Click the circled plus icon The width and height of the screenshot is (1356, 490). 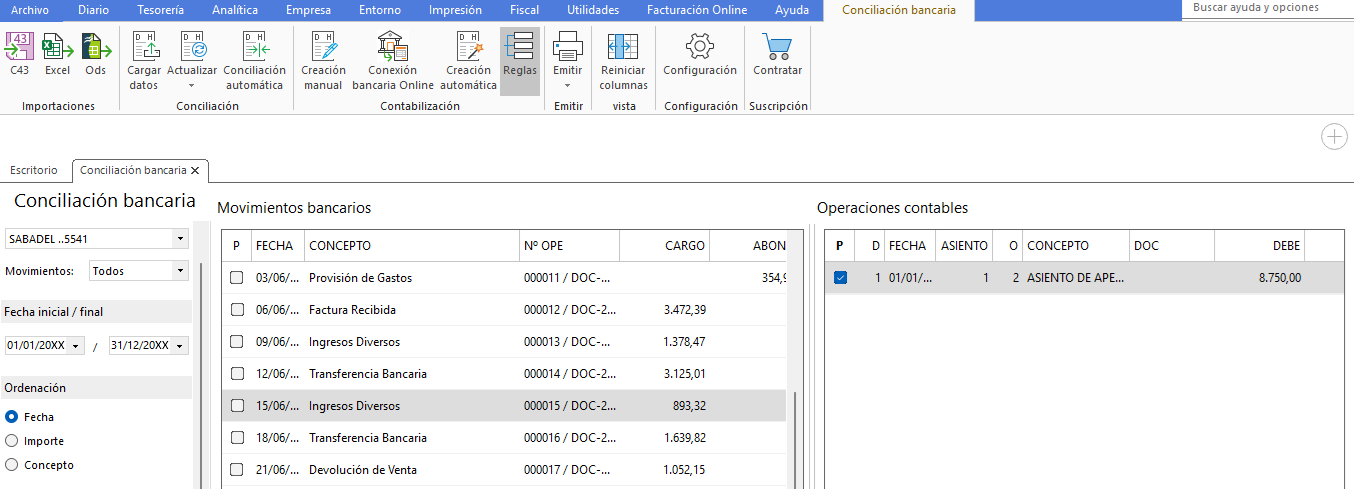click(1334, 137)
